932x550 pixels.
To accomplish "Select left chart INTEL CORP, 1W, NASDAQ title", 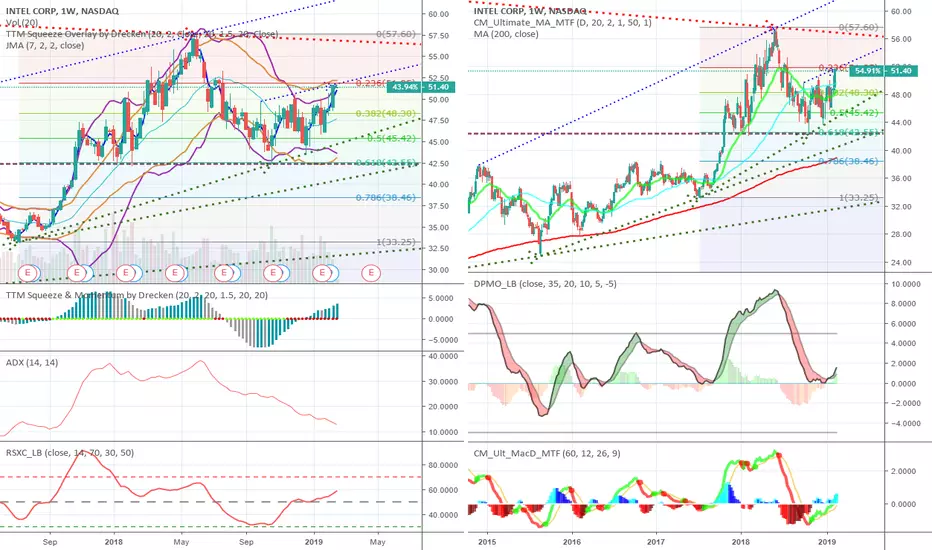I will pos(62,11).
